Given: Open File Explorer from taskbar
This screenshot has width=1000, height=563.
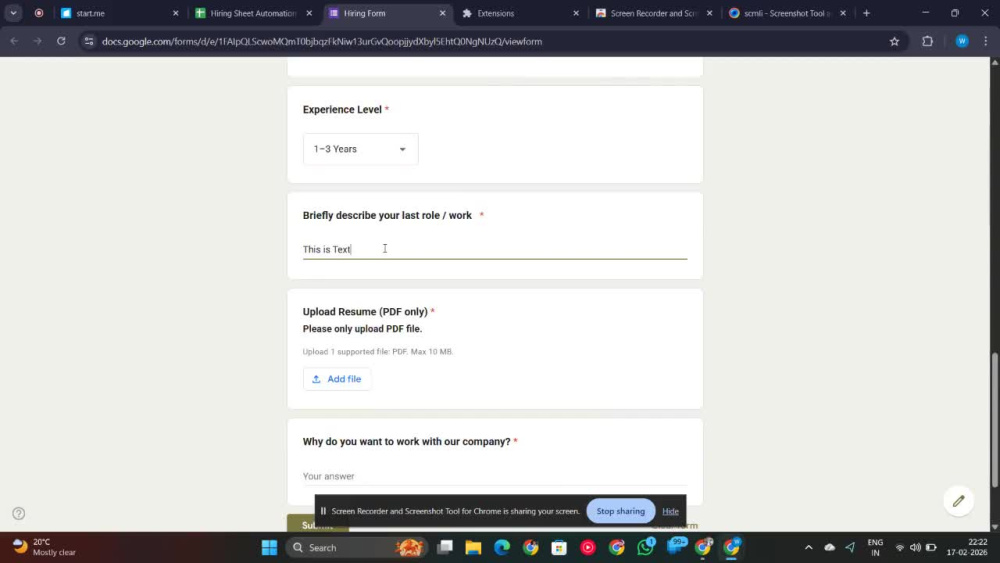Looking at the screenshot, I should point(473,547).
